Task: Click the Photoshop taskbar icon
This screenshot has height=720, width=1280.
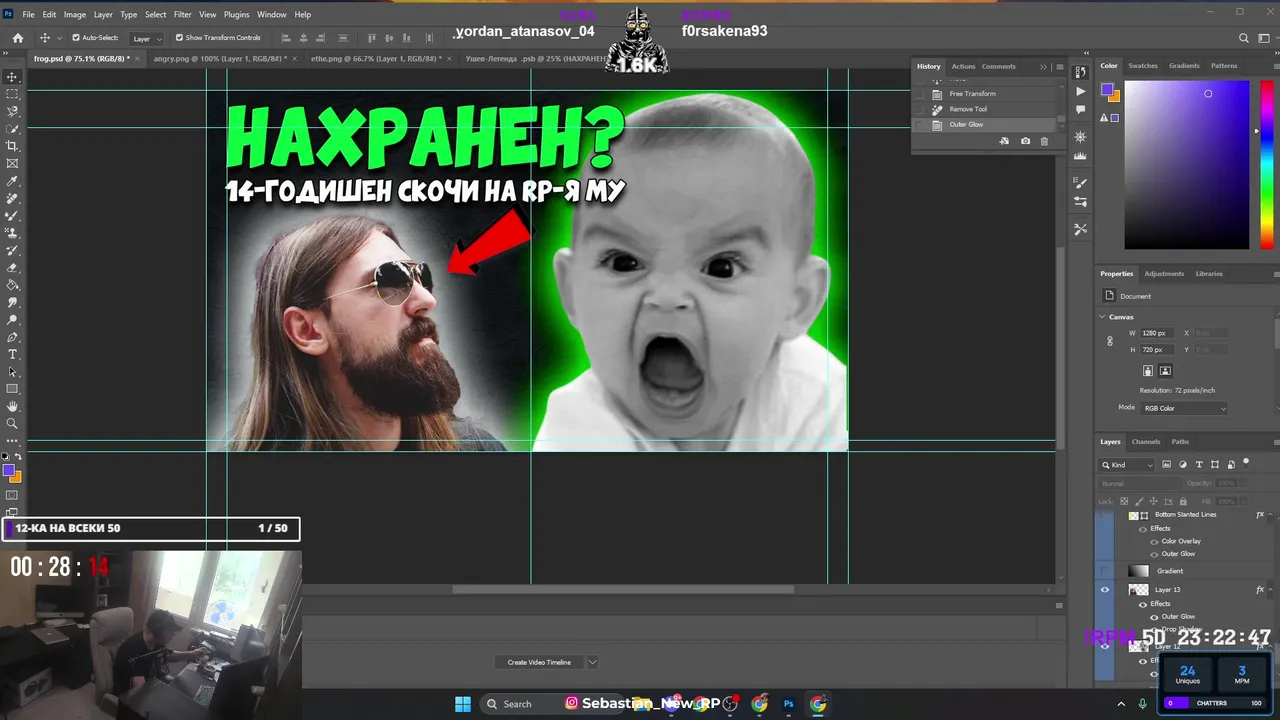Action: (788, 704)
